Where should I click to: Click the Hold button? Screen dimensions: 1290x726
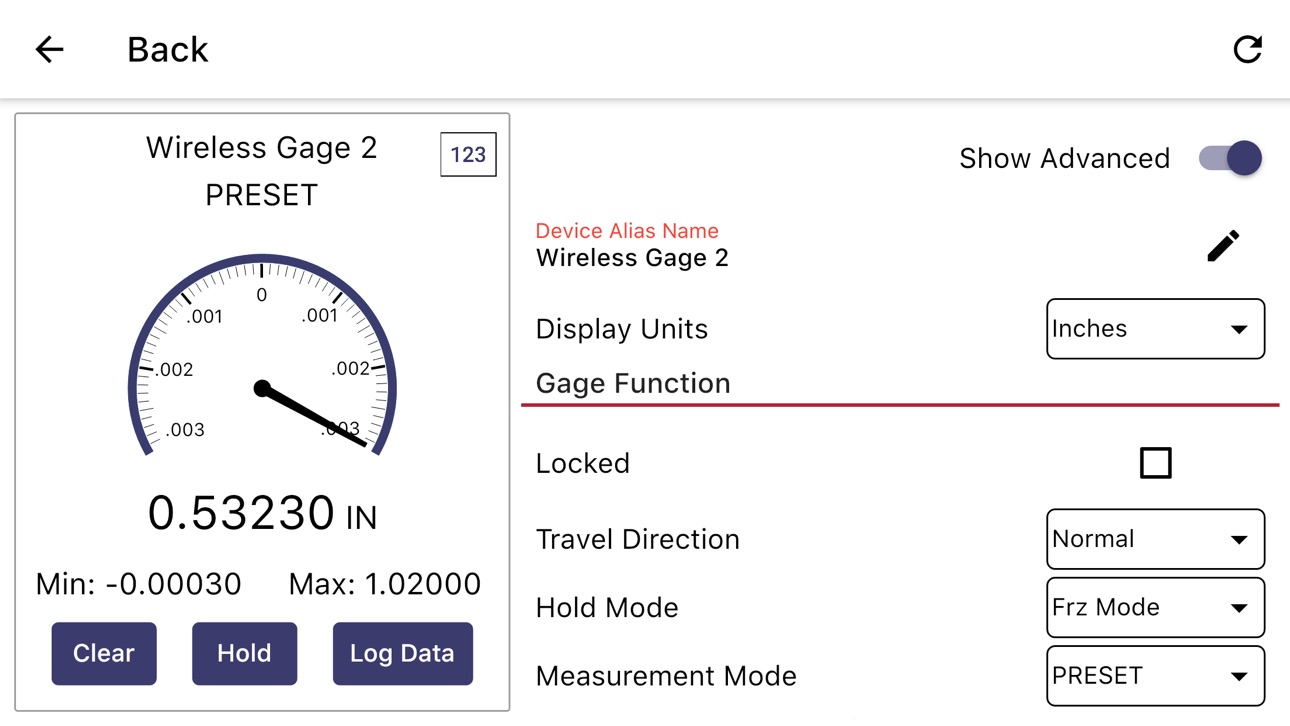[x=244, y=653]
